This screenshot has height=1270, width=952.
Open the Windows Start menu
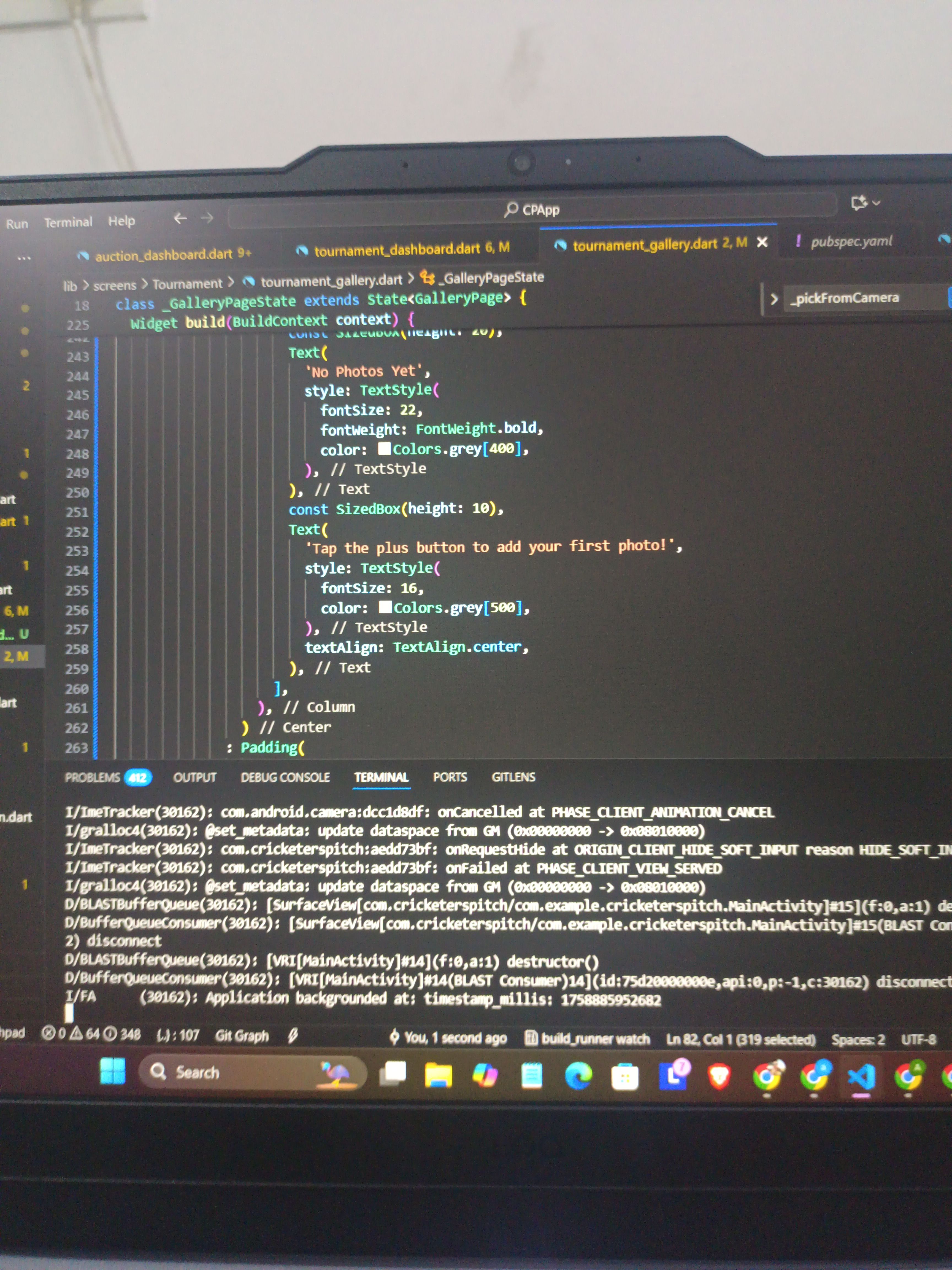pos(112,1071)
